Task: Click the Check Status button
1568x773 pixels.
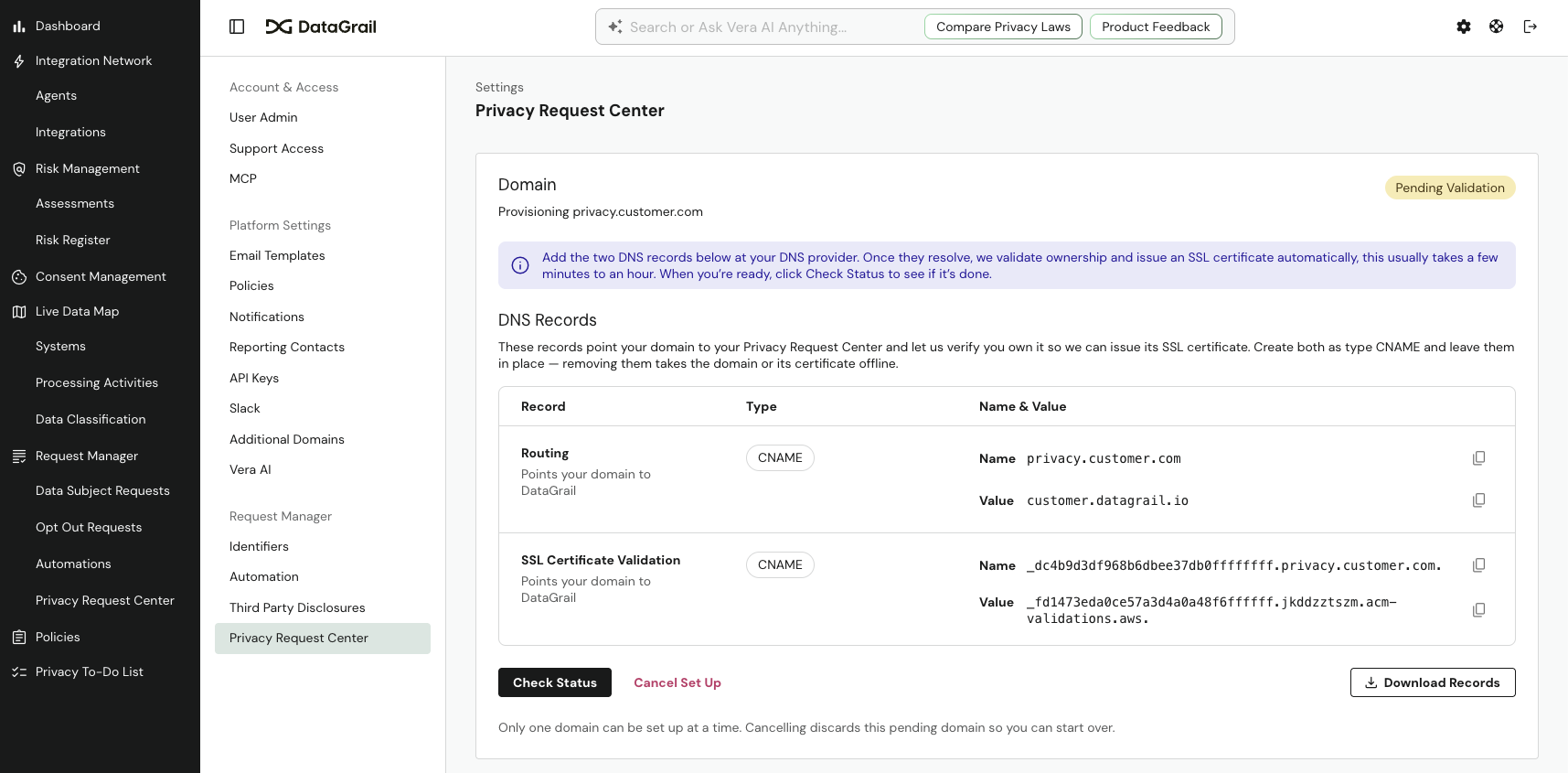Action: point(555,682)
